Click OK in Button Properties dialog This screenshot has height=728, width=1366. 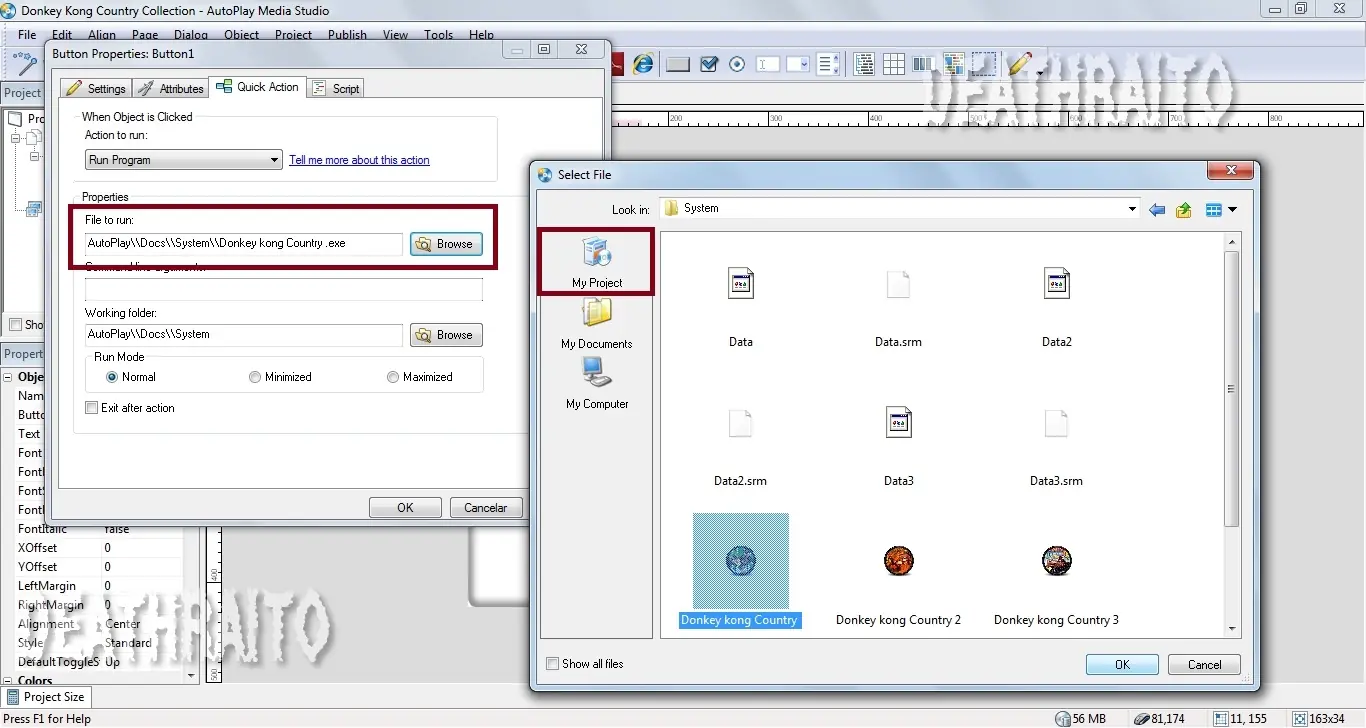coord(405,508)
